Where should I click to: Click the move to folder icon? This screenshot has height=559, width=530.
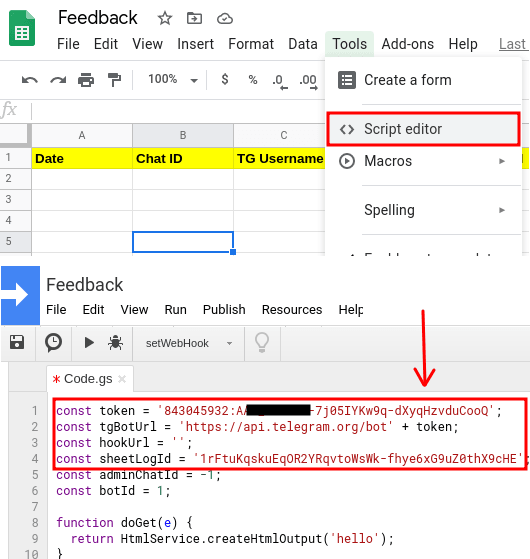click(194, 18)
